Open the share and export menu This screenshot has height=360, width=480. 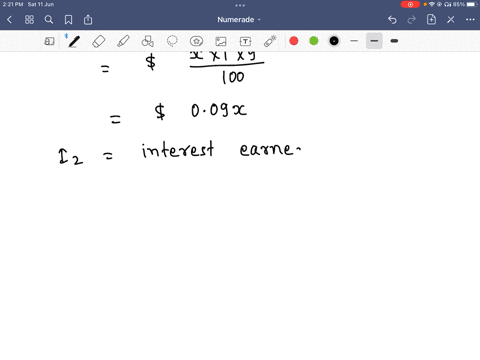tap(88, 20)
